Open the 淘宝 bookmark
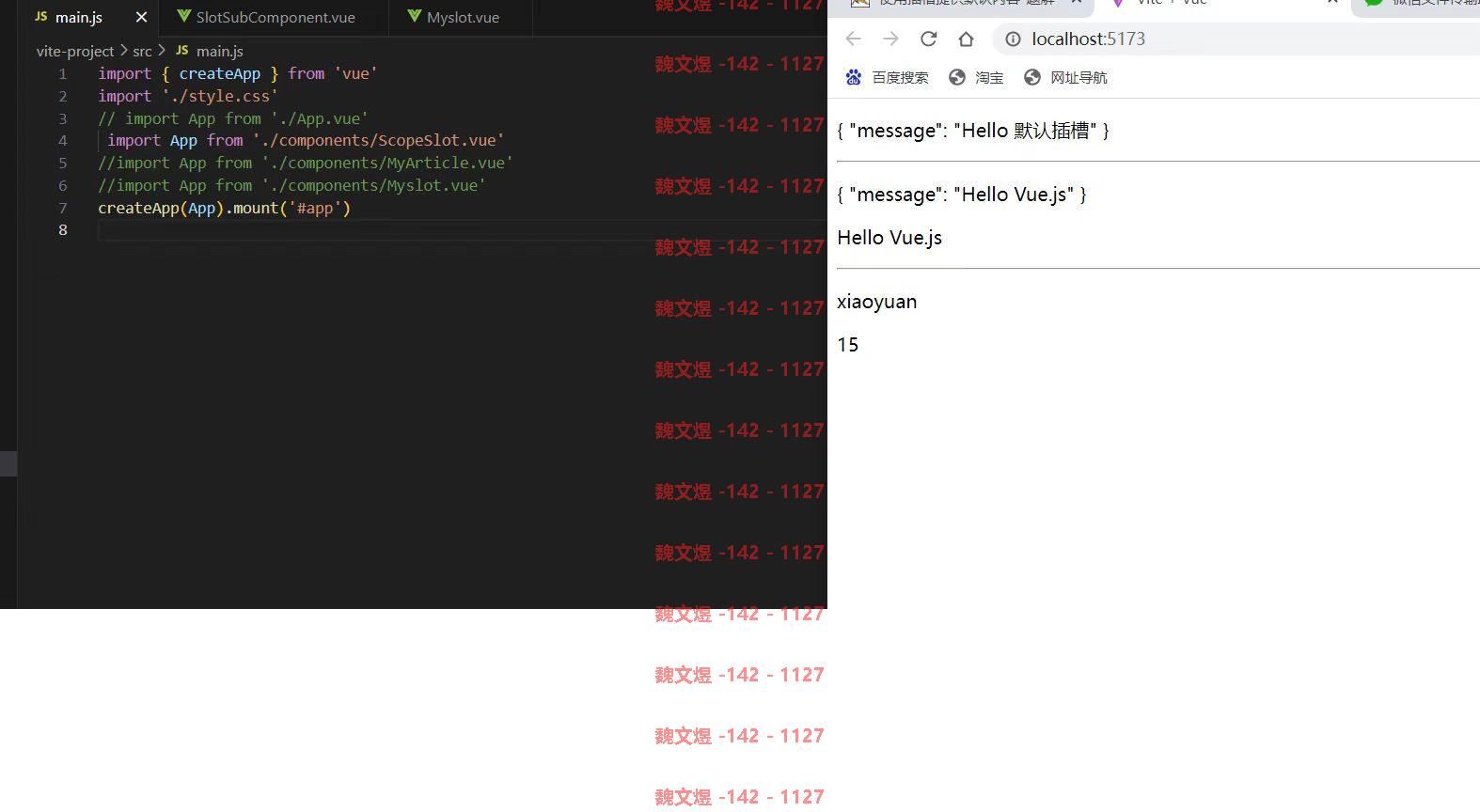Image resolution: width=1480 pixels, height=812 pixels. point(976,77)
